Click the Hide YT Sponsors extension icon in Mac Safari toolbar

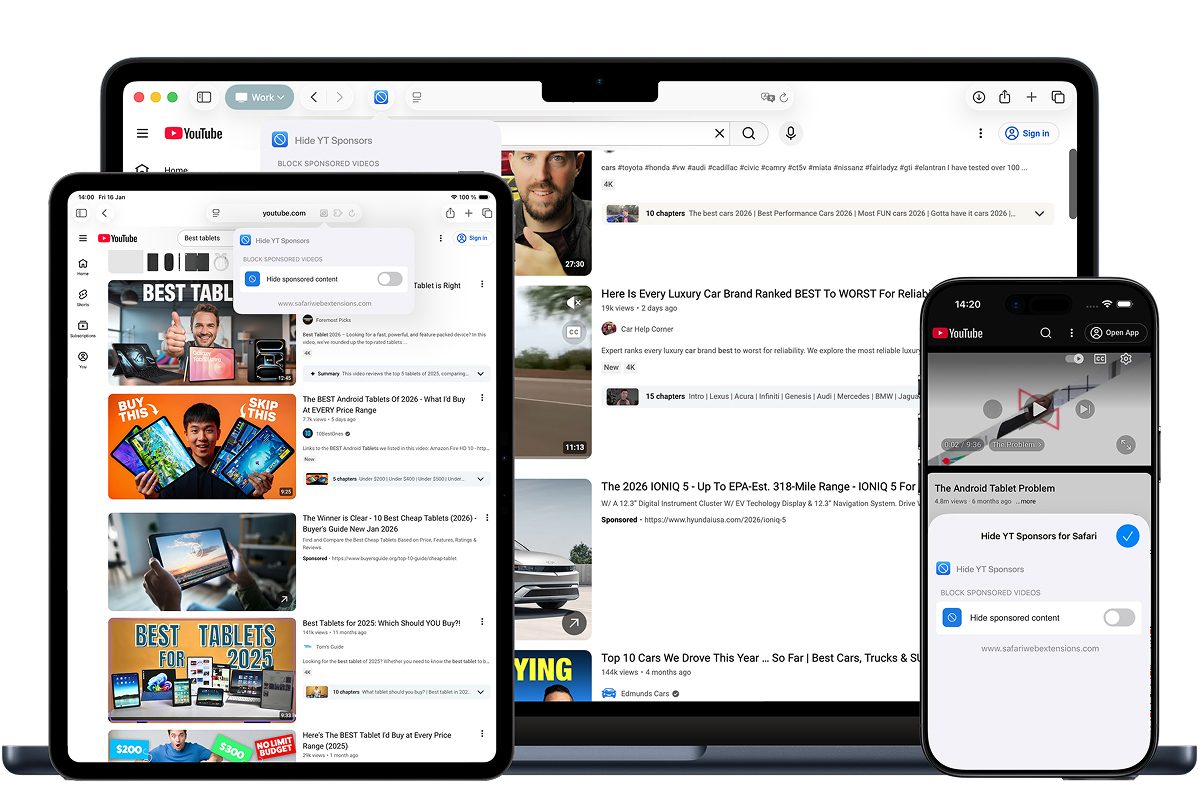coord(381,97)
